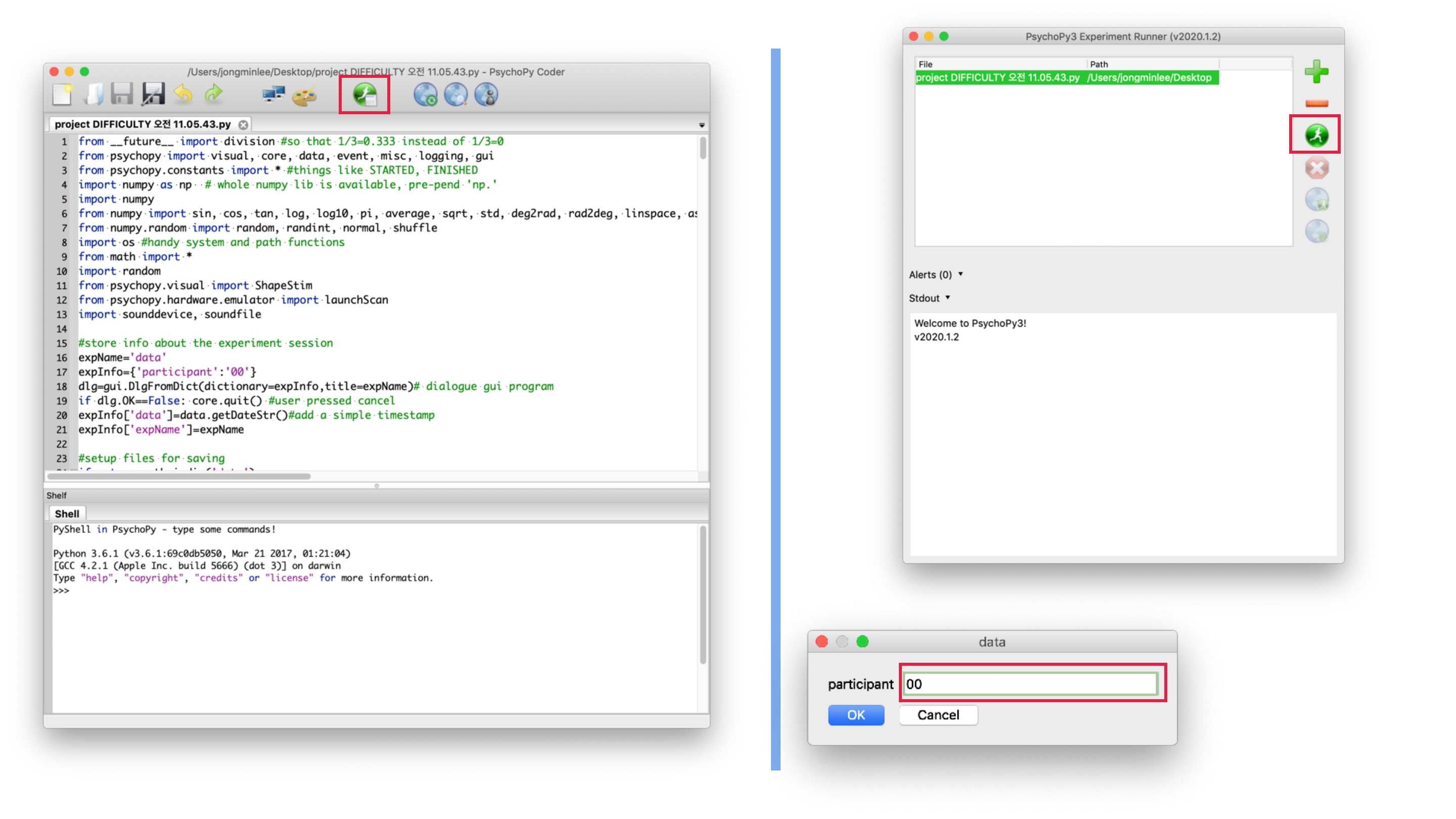Viewport: 1456px width, 819px height.
Task: Click globe sync icon with green arrows
Action: tap(425, 95)
